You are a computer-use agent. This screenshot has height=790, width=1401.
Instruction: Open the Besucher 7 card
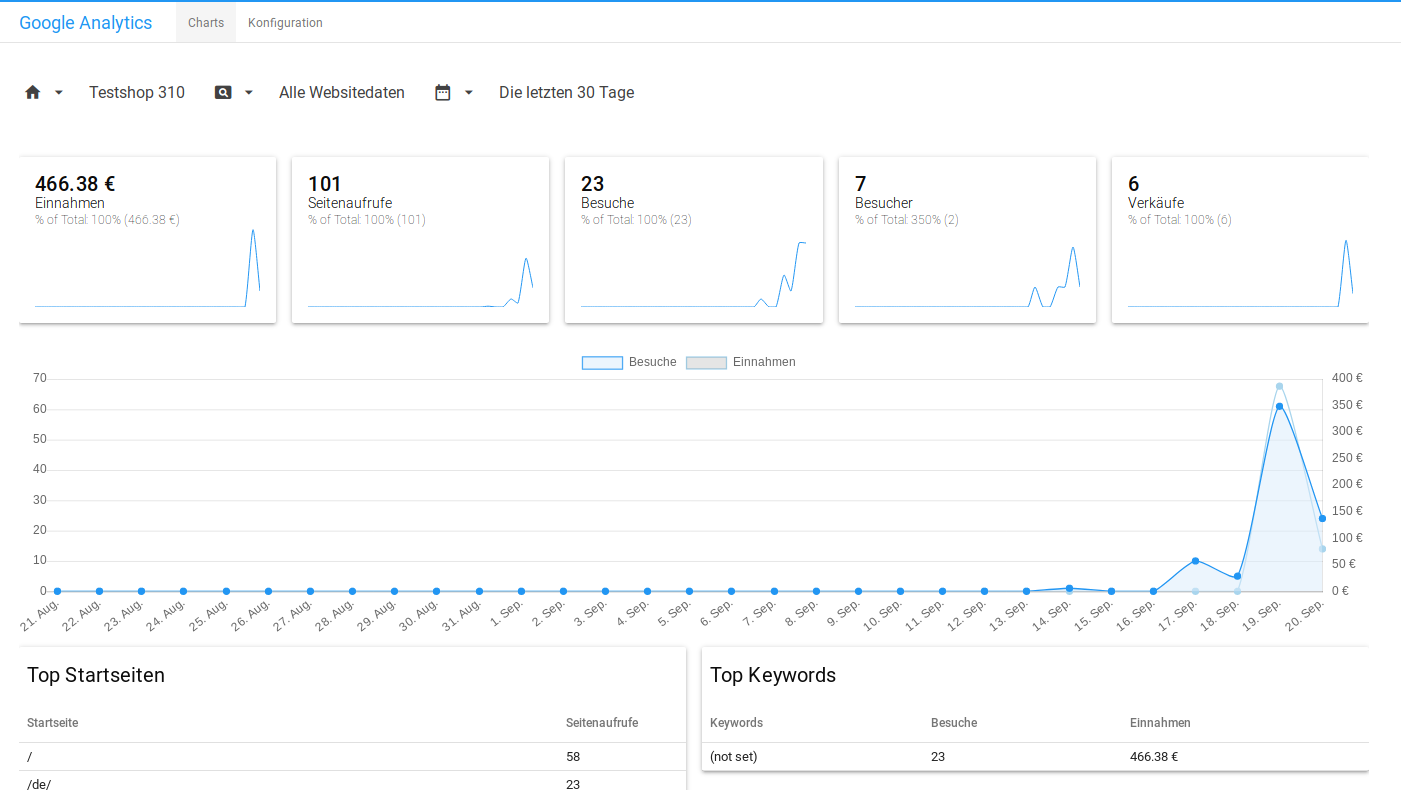tap(967, 240)
